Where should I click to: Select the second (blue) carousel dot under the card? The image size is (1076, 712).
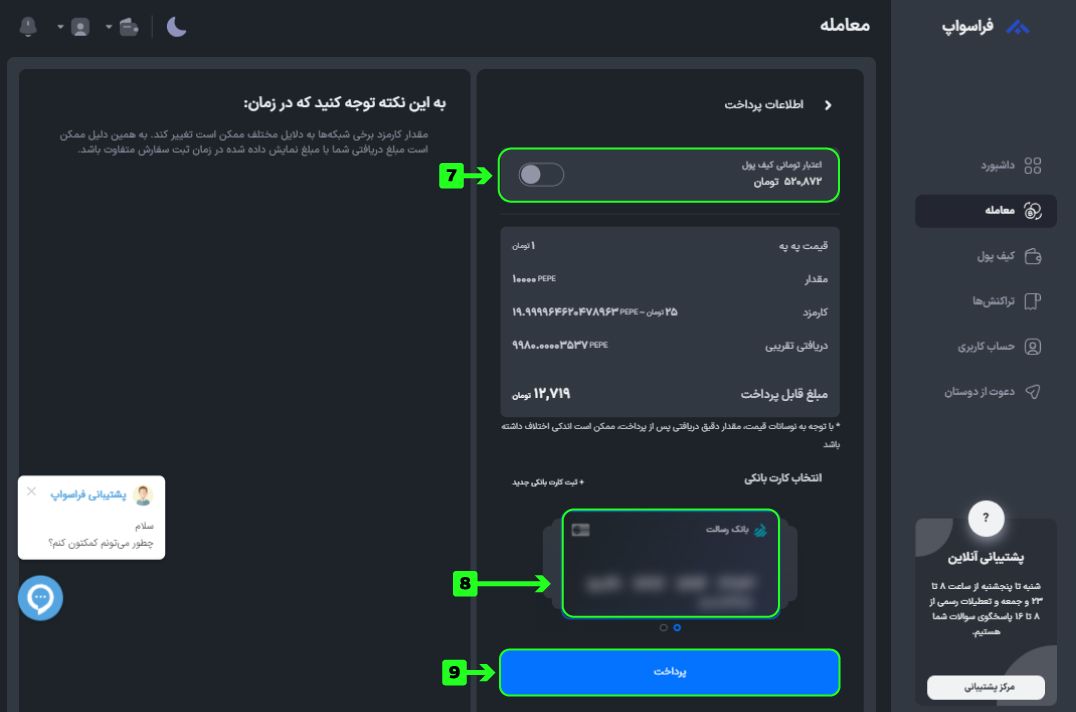677,628
